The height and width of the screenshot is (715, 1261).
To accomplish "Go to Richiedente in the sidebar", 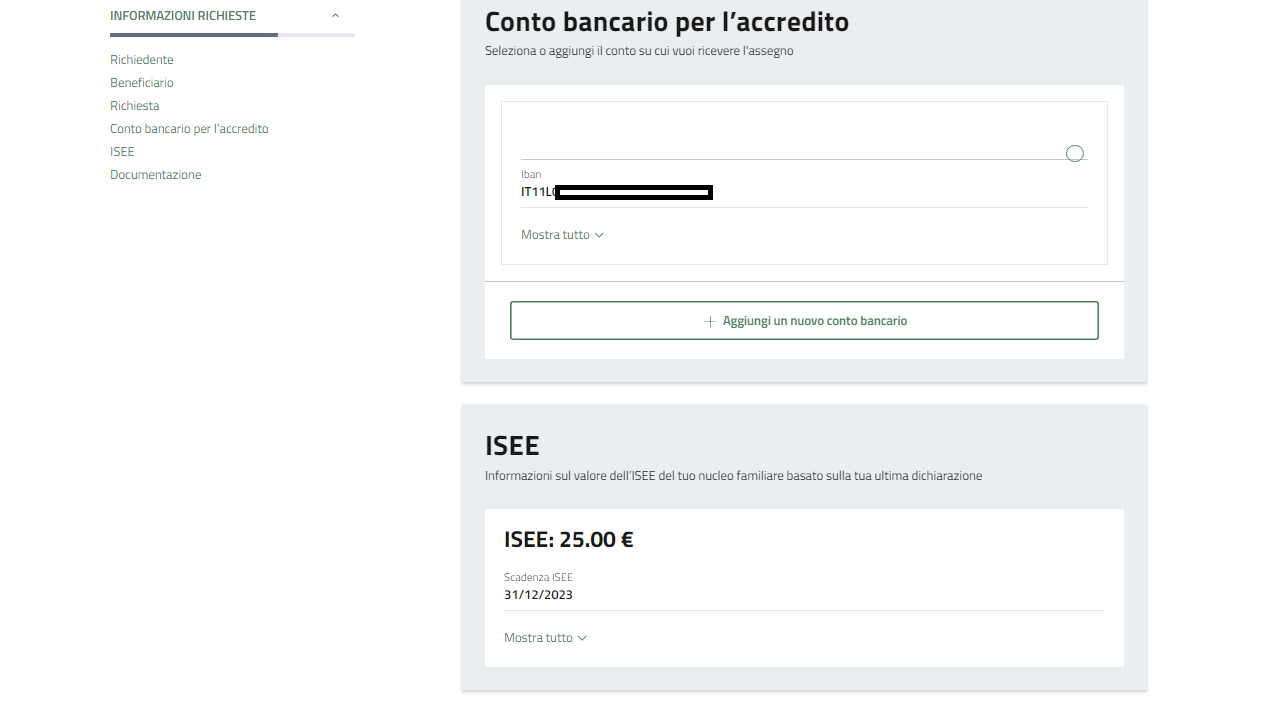I will tap(142, 60).
